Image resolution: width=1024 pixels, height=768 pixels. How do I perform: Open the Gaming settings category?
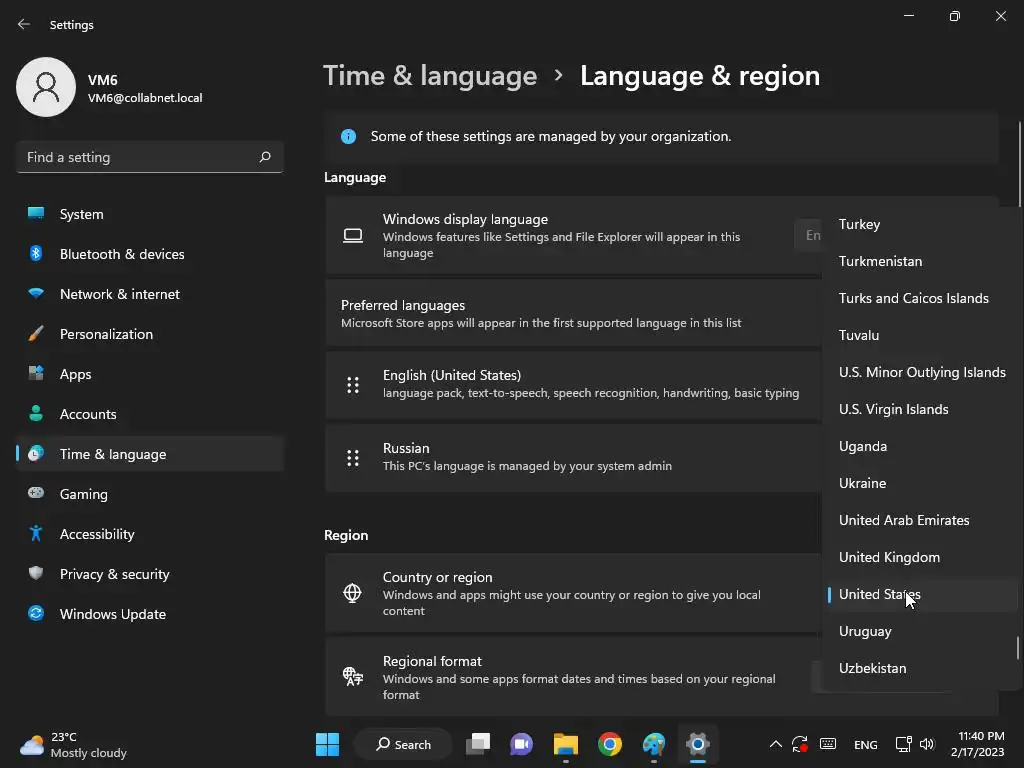pyautogui.click(x=150, y=494)
